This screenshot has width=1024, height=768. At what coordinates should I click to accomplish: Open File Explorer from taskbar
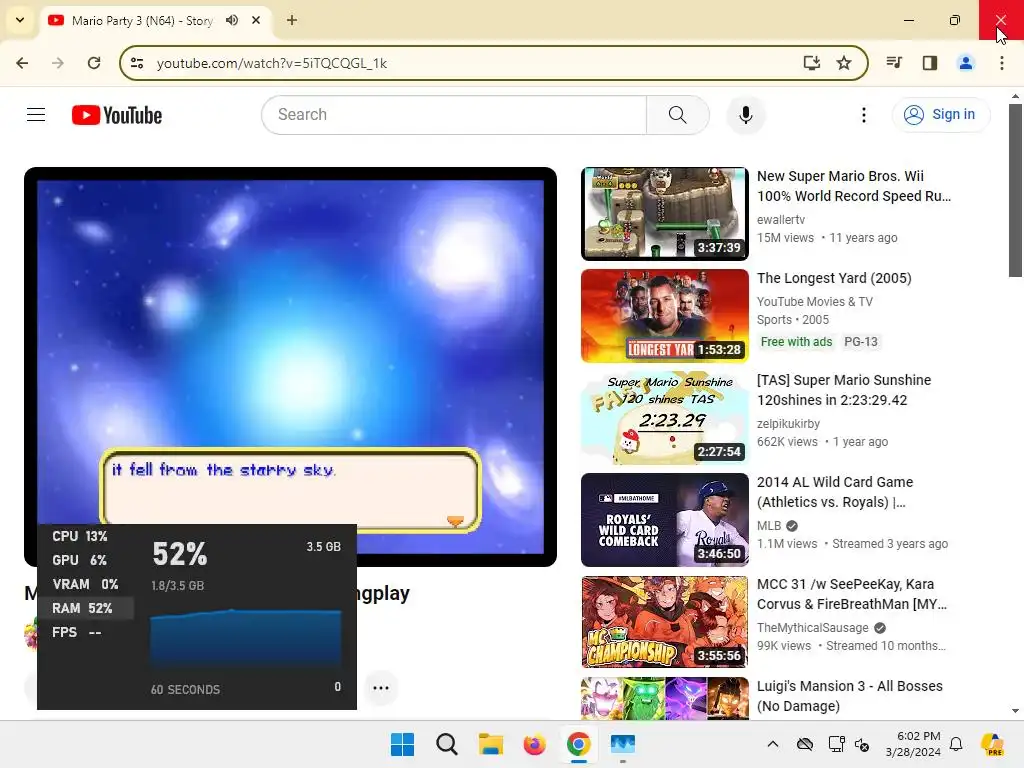tap(490, 744)
